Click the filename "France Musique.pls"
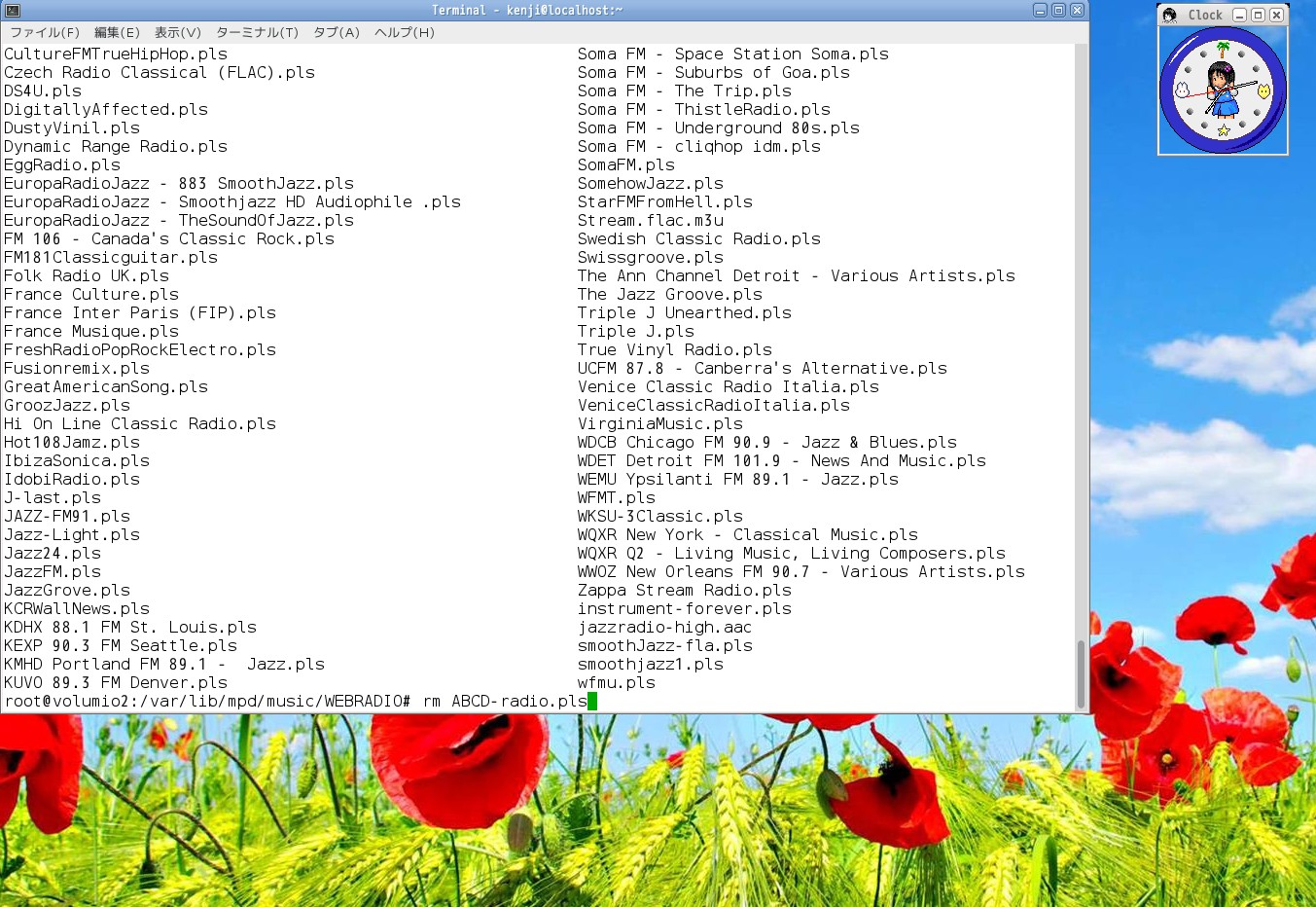The height and width of the screenshot is (907, 1316). [91, 331]
